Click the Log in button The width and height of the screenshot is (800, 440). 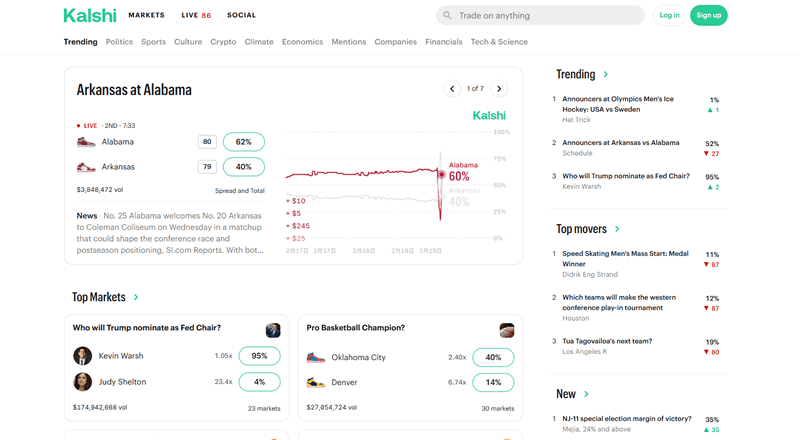669,15
